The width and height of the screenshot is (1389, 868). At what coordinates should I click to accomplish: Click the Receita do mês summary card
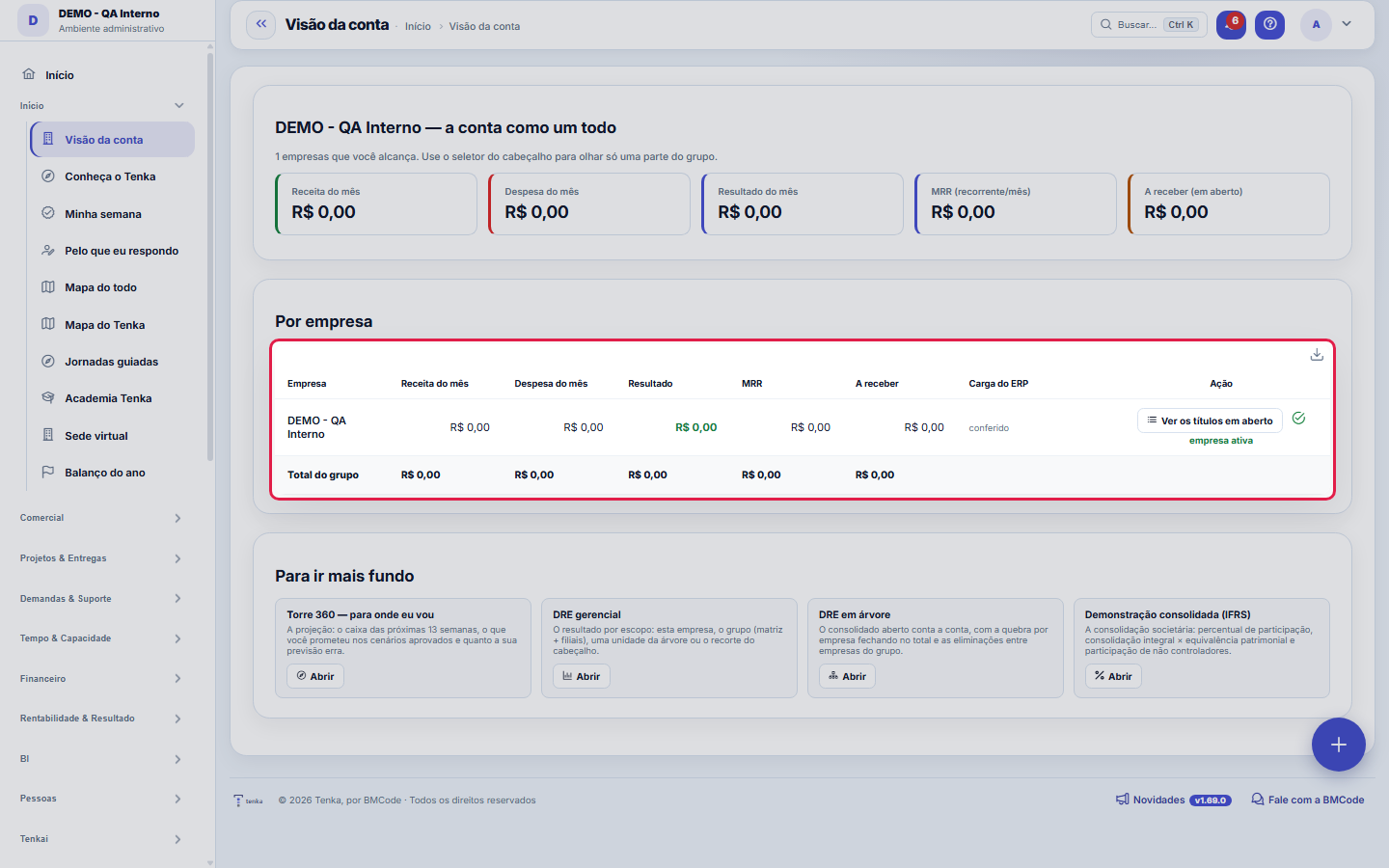(376, 203)
